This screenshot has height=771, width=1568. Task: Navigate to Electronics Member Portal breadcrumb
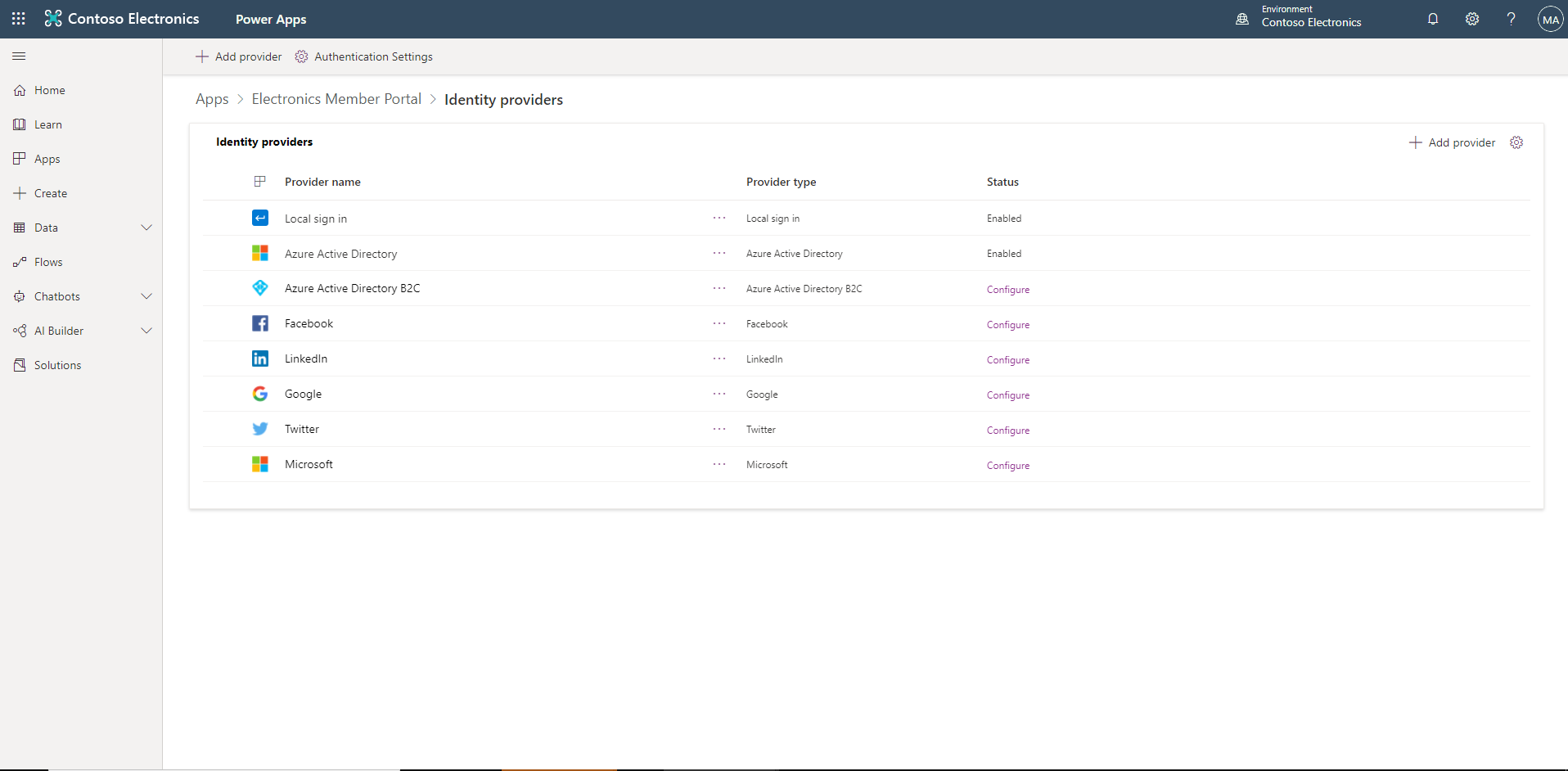pos(336,99)
